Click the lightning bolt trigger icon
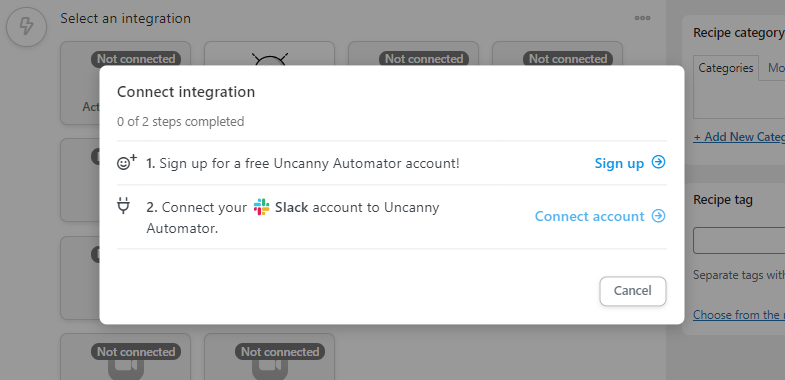The width and height of the screenshot is (785, 380). pos(26,26)
